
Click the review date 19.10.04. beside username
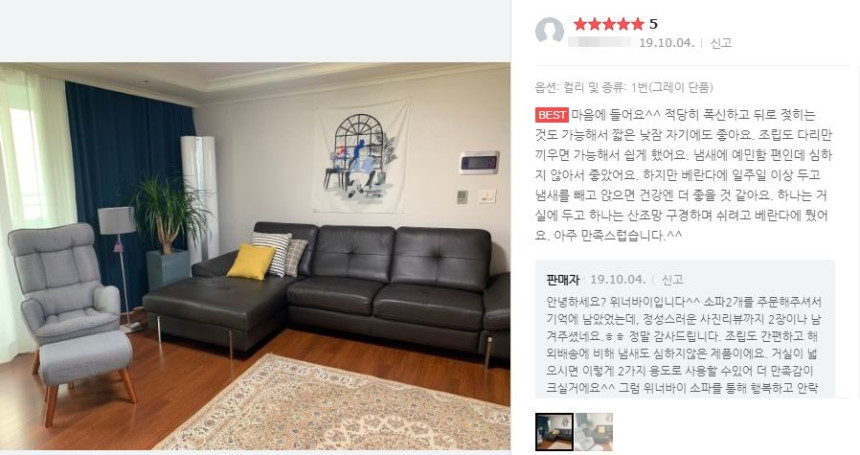666,43
